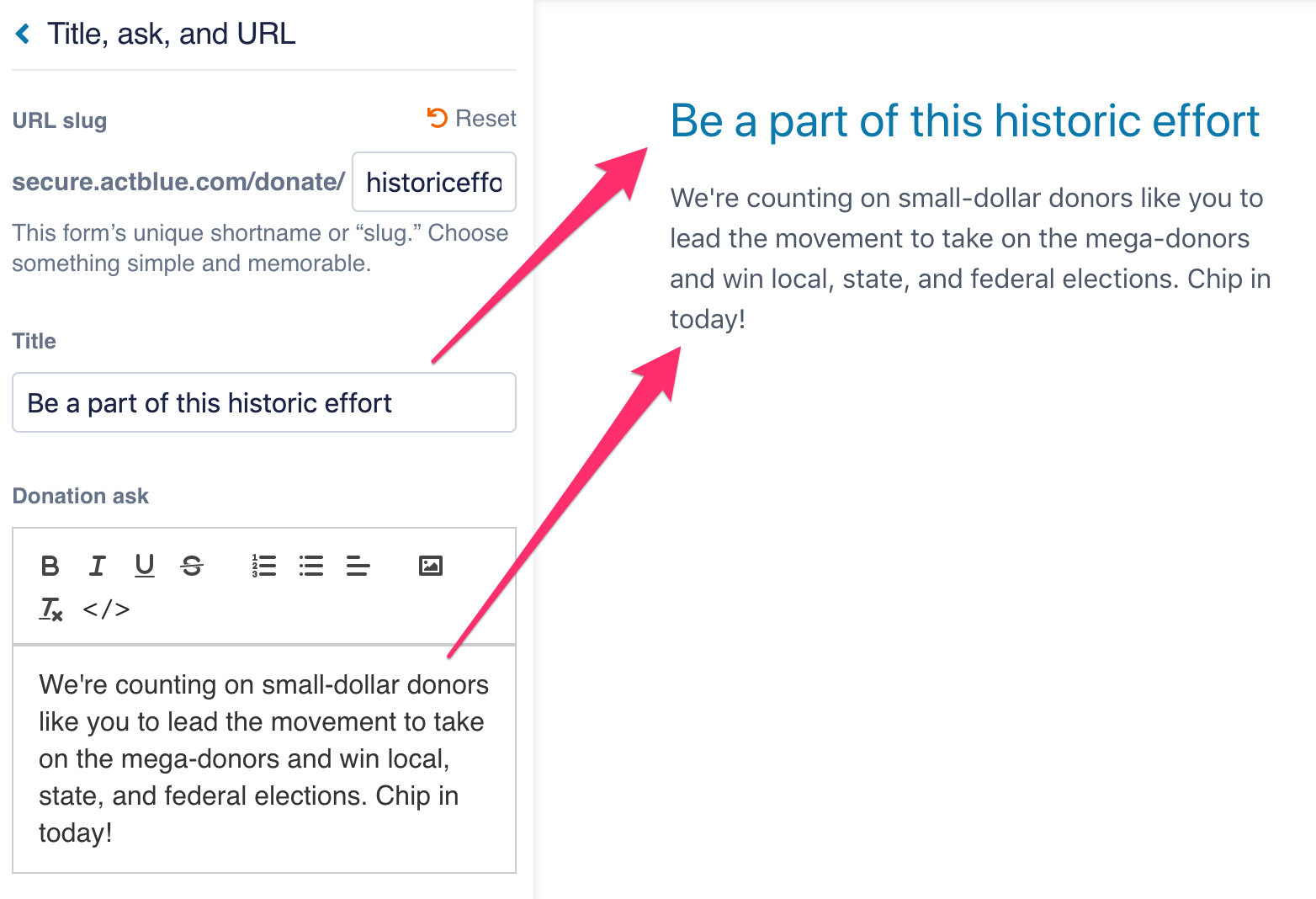This screenshot has height=899, width=1316.
Task: Focus the Title text field
Action: point(263,402)
